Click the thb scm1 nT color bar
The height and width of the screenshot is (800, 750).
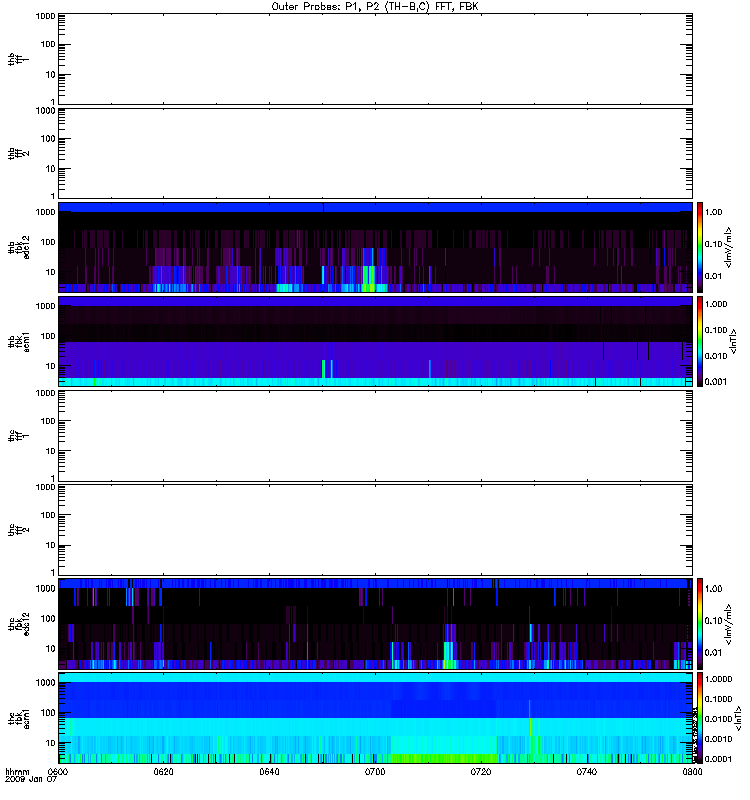tap(700, 341)
